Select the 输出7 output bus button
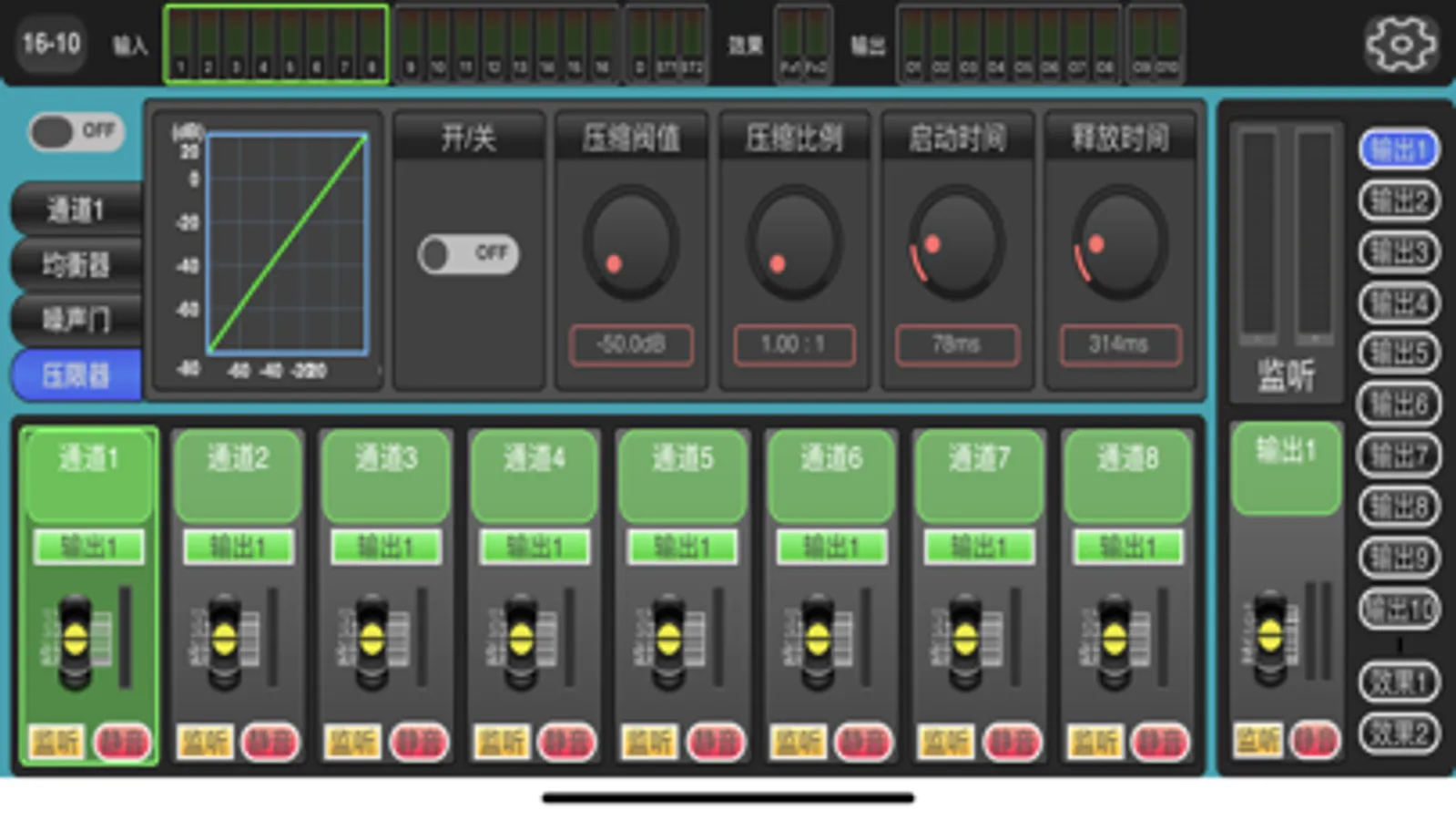 click(x=1400, y=455)
